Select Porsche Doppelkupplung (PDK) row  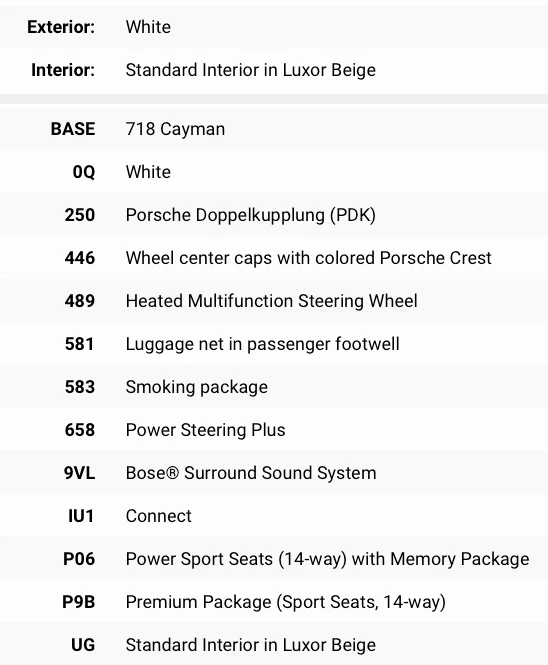(274, 215)
